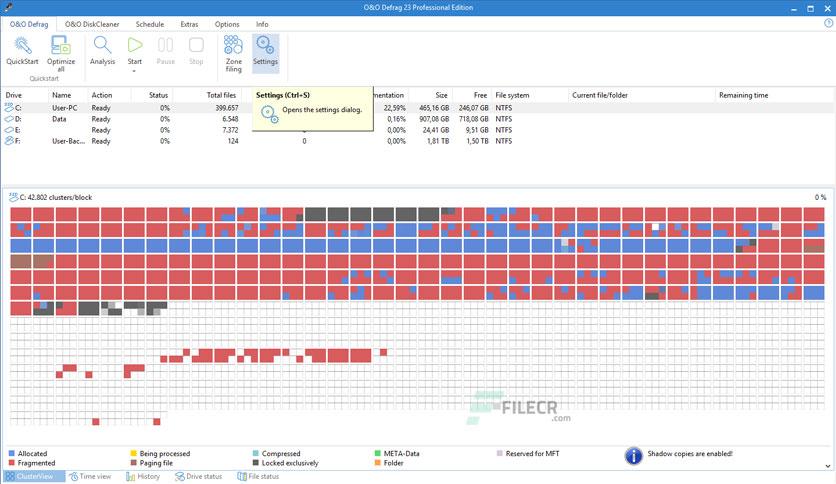Open the Info ribbon tab
Image resolution: width=836 pixels, height=484 pixels.
tap(262, 24)
